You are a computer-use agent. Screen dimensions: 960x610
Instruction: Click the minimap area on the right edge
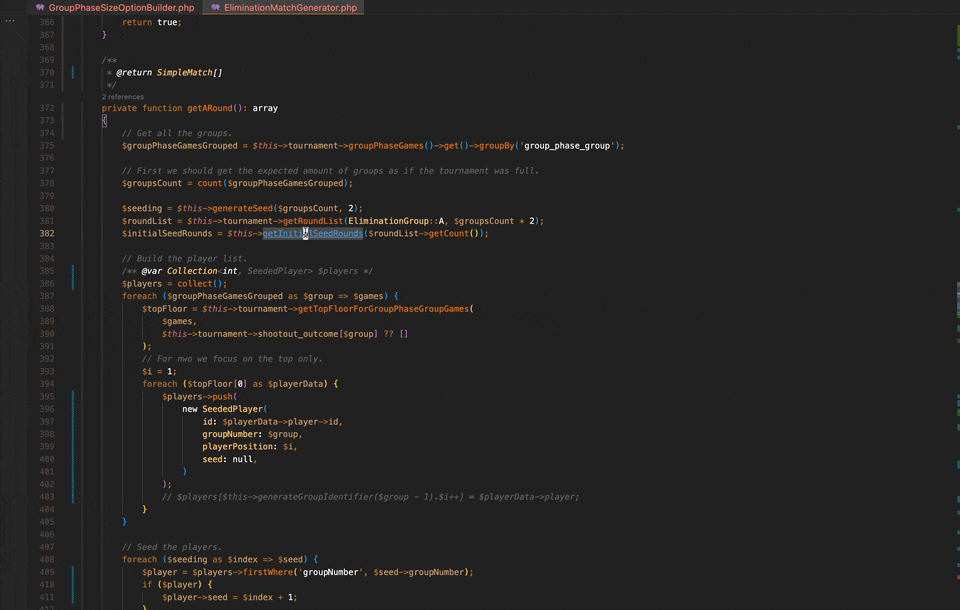[x=952, y=300]
